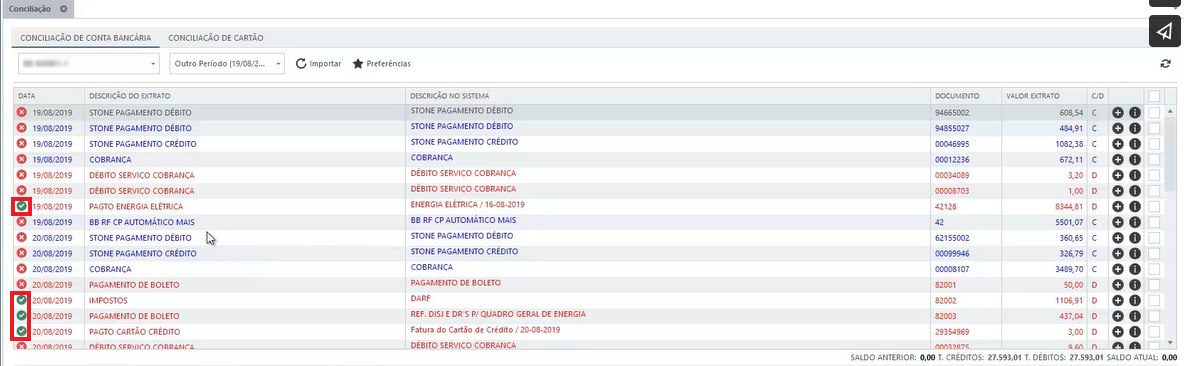The width and height of the screenshot is (1184, 366).
Task: Click green check icon on PAGTO CARTÃO CRÉDITO row
Action: point(22,331)
